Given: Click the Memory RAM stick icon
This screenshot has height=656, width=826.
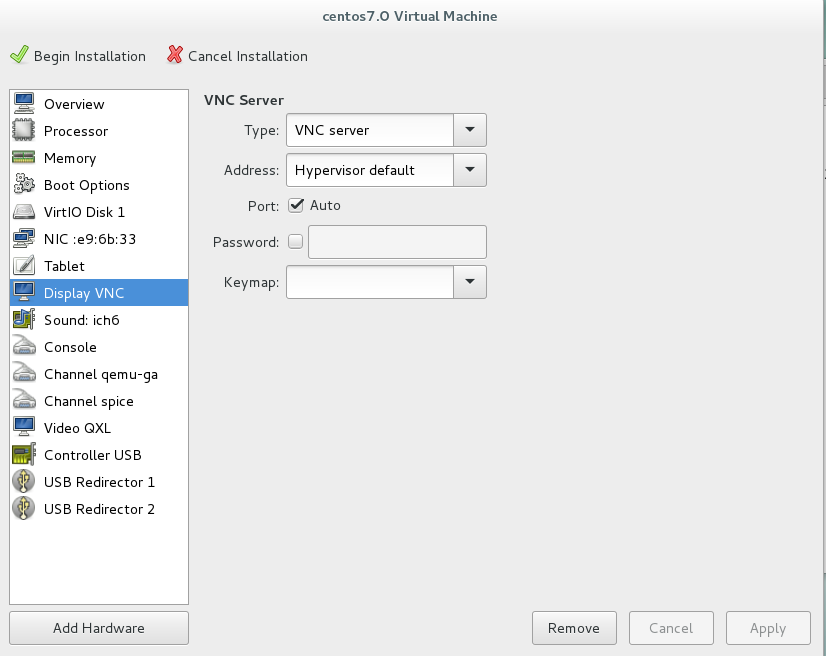Looking at the screenshot, I should click(x=24, y=158).
